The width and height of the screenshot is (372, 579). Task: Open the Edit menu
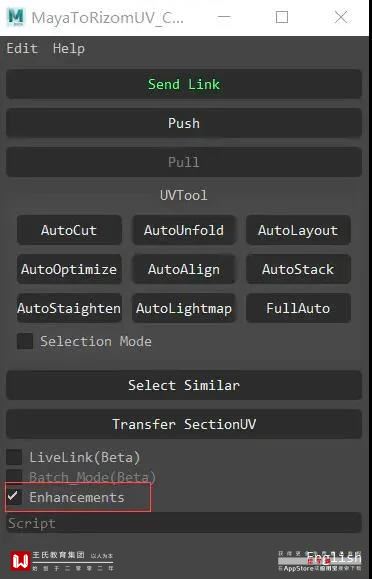click(22, 49)
